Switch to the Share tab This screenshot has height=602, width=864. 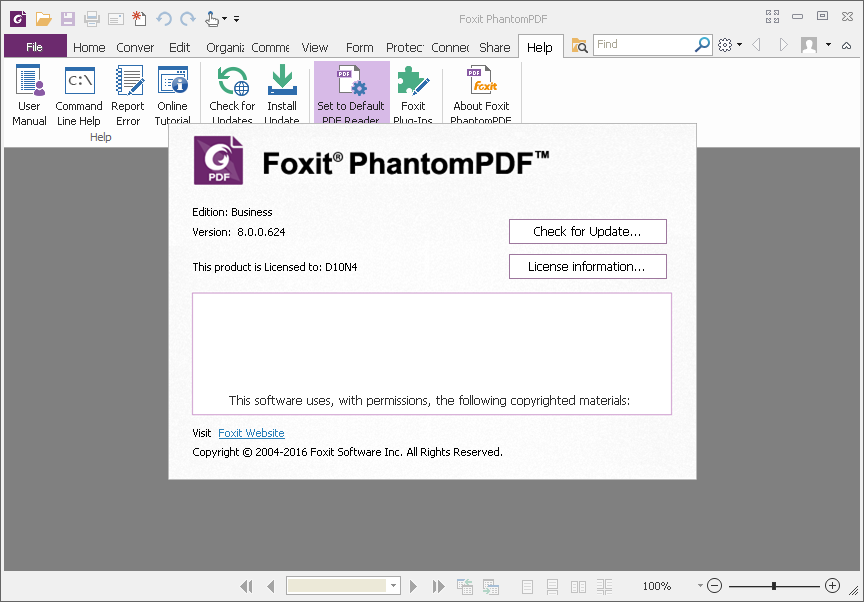pos(494,47)
